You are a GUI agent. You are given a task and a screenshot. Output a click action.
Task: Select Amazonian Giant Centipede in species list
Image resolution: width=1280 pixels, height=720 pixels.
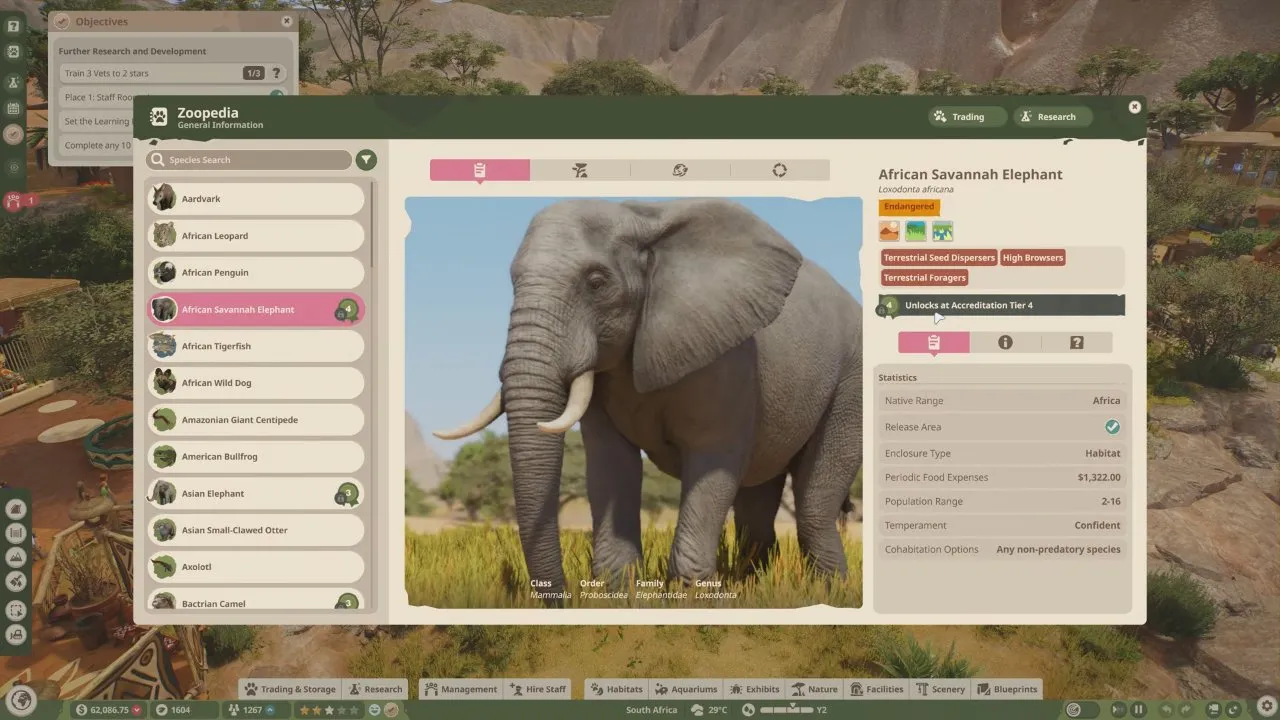(x=257, y=420)
